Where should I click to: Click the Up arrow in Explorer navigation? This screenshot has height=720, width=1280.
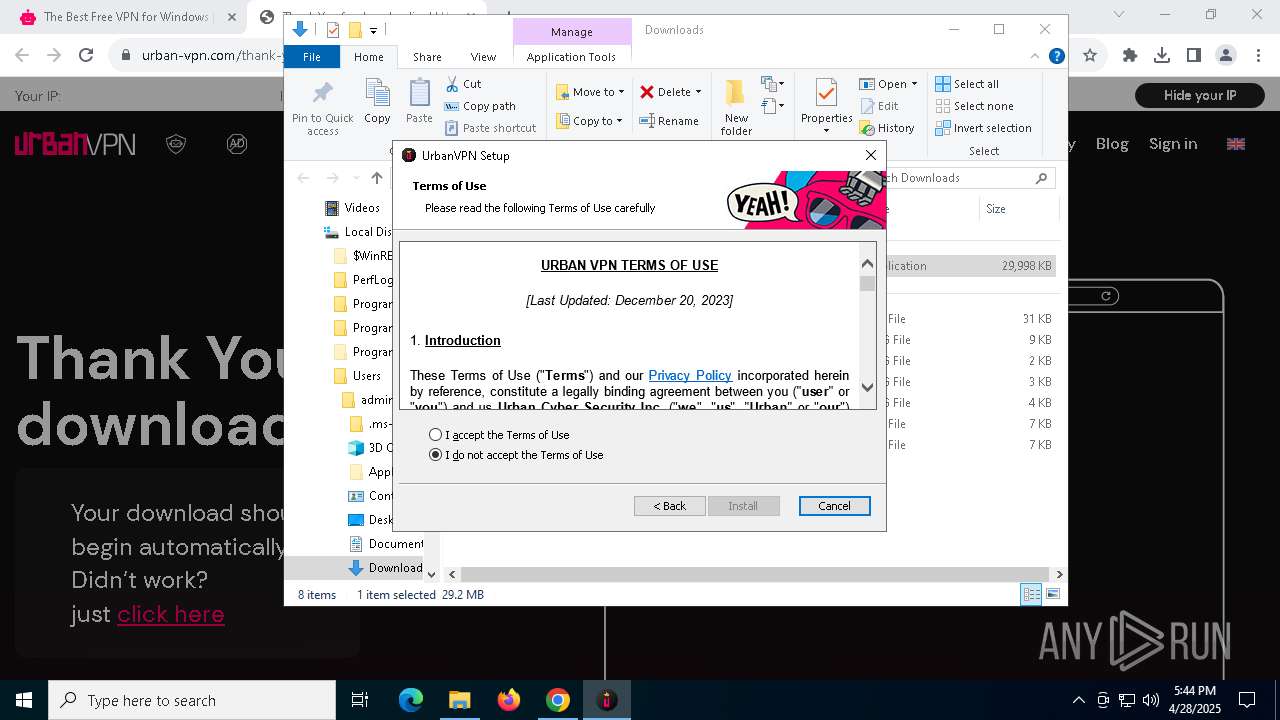point(377,178)
